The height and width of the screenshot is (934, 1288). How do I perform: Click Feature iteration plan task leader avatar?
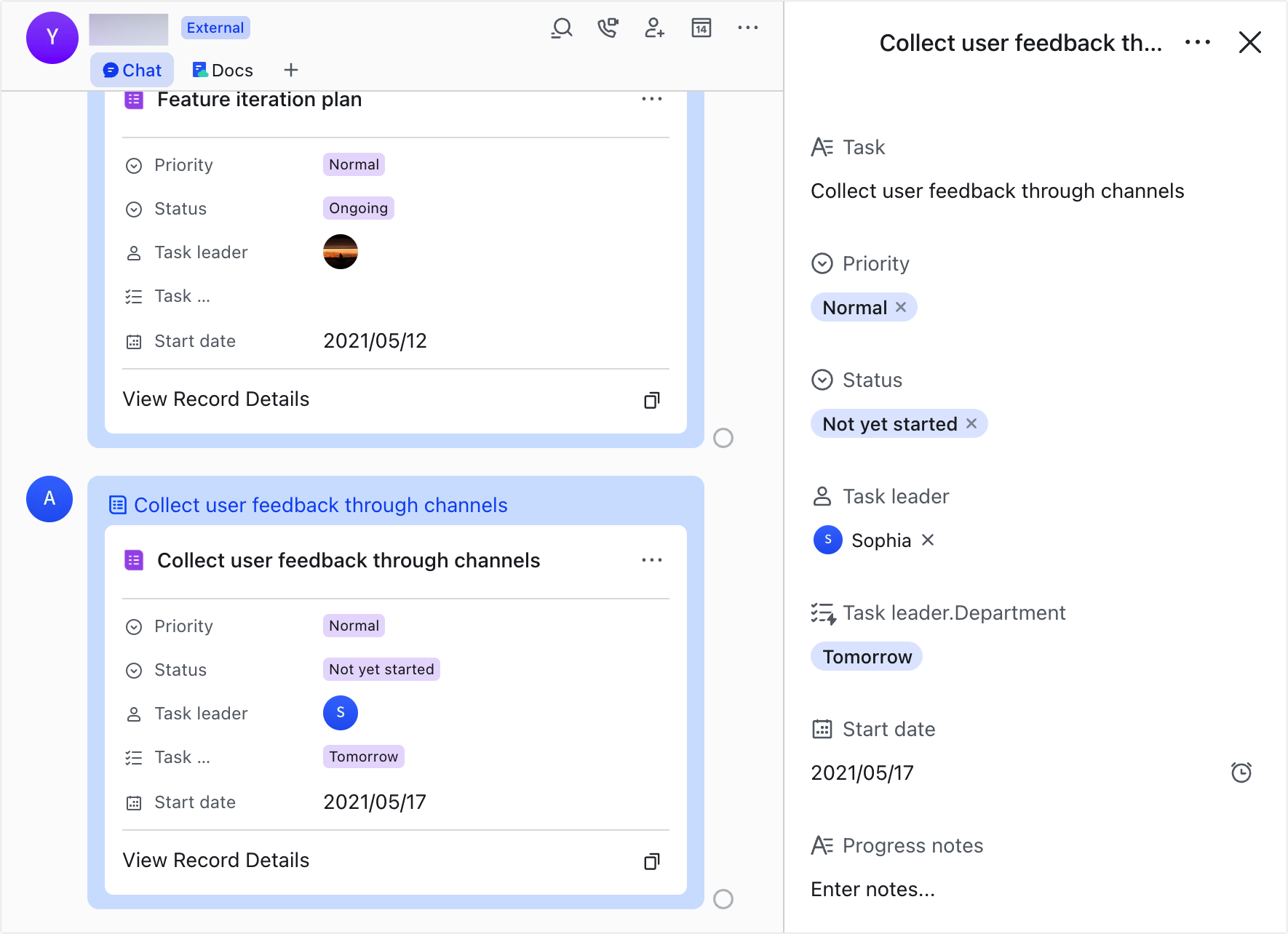point(341,252)
